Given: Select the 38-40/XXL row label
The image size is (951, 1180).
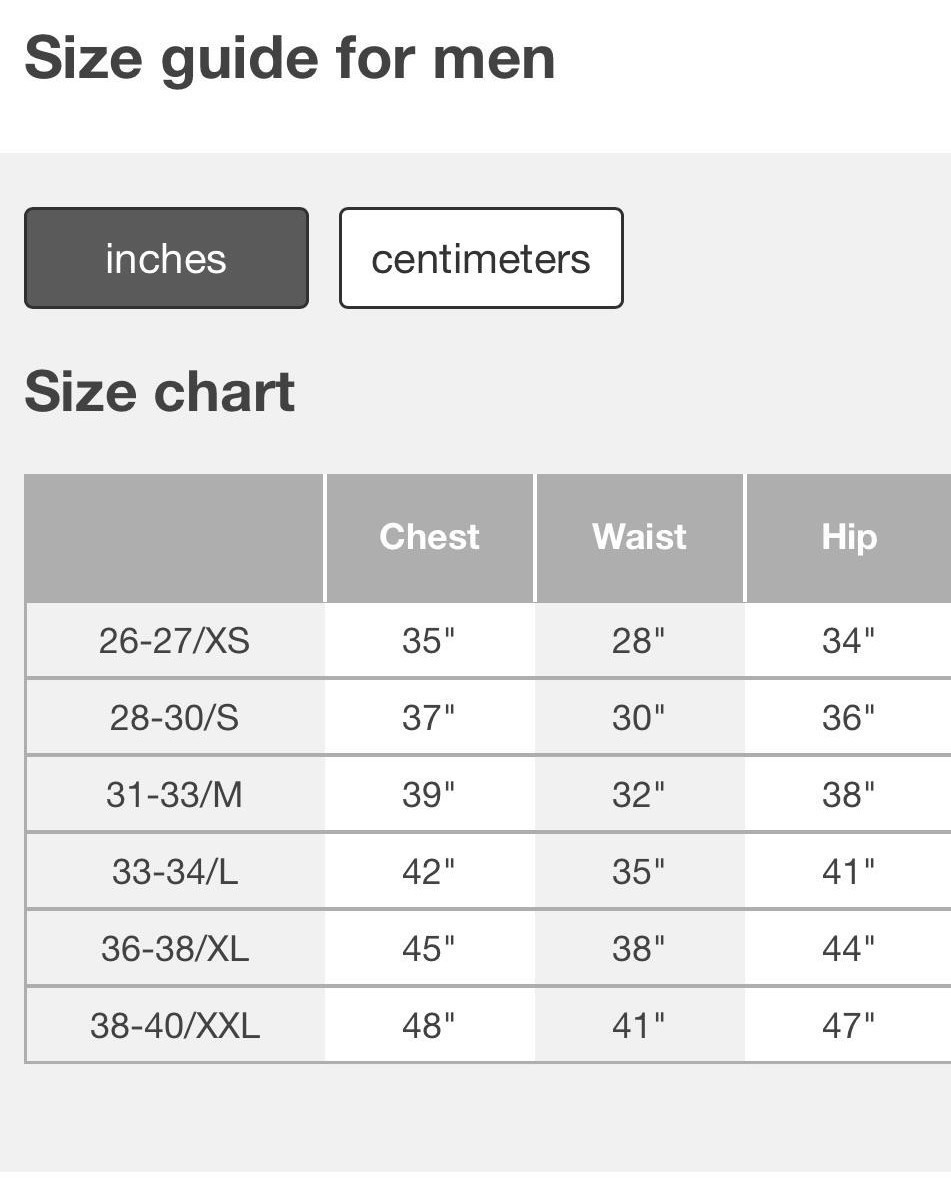Looking at the screenshot, I should pos(173,1024).
